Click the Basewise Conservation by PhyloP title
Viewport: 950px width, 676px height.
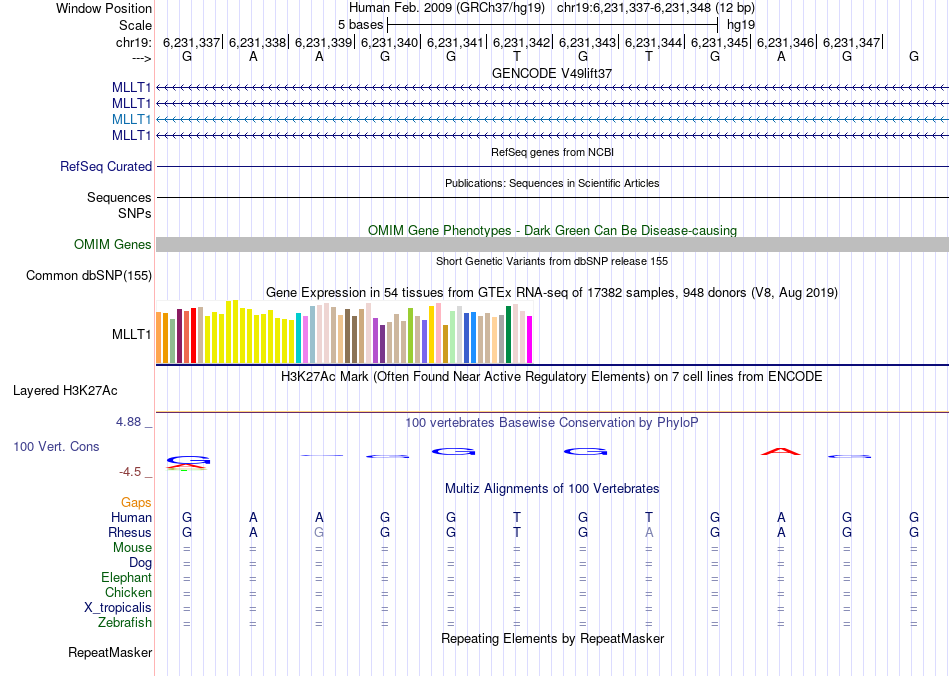[552, 423]
